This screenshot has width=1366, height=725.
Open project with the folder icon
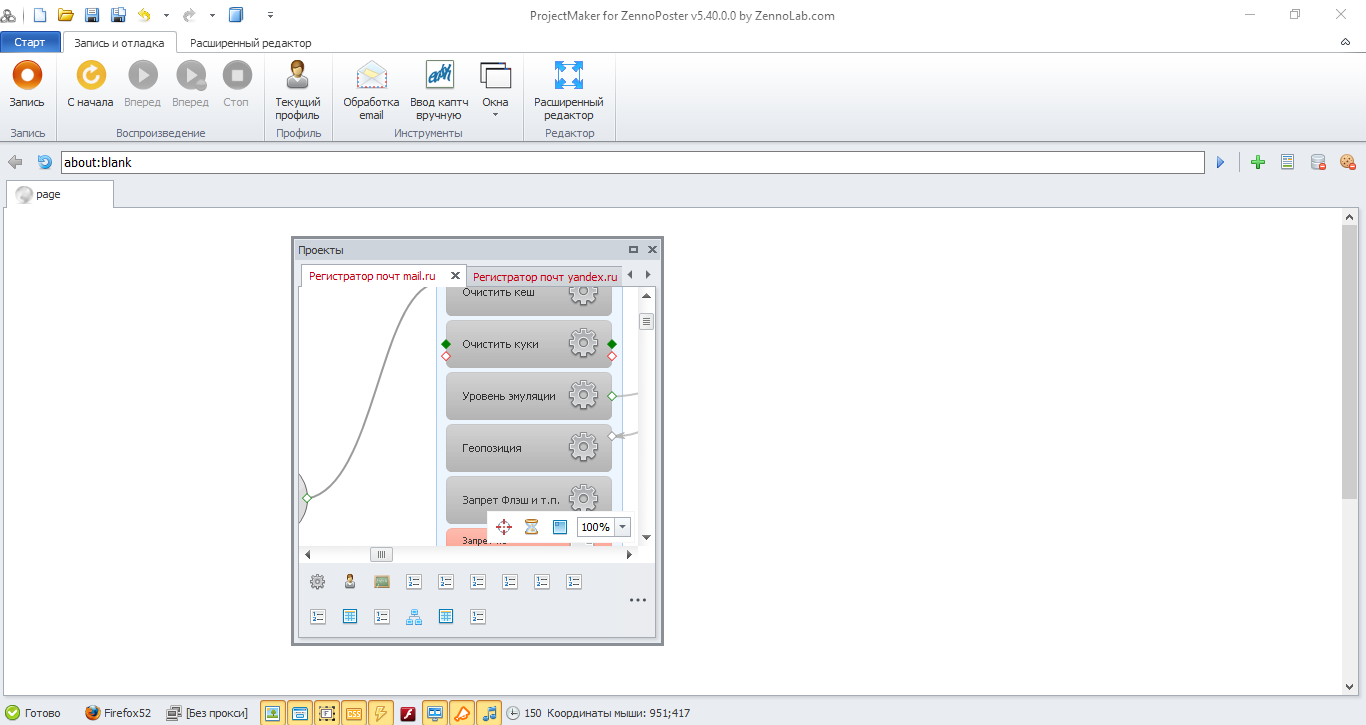pyautogui.click(x=66, y=15)
